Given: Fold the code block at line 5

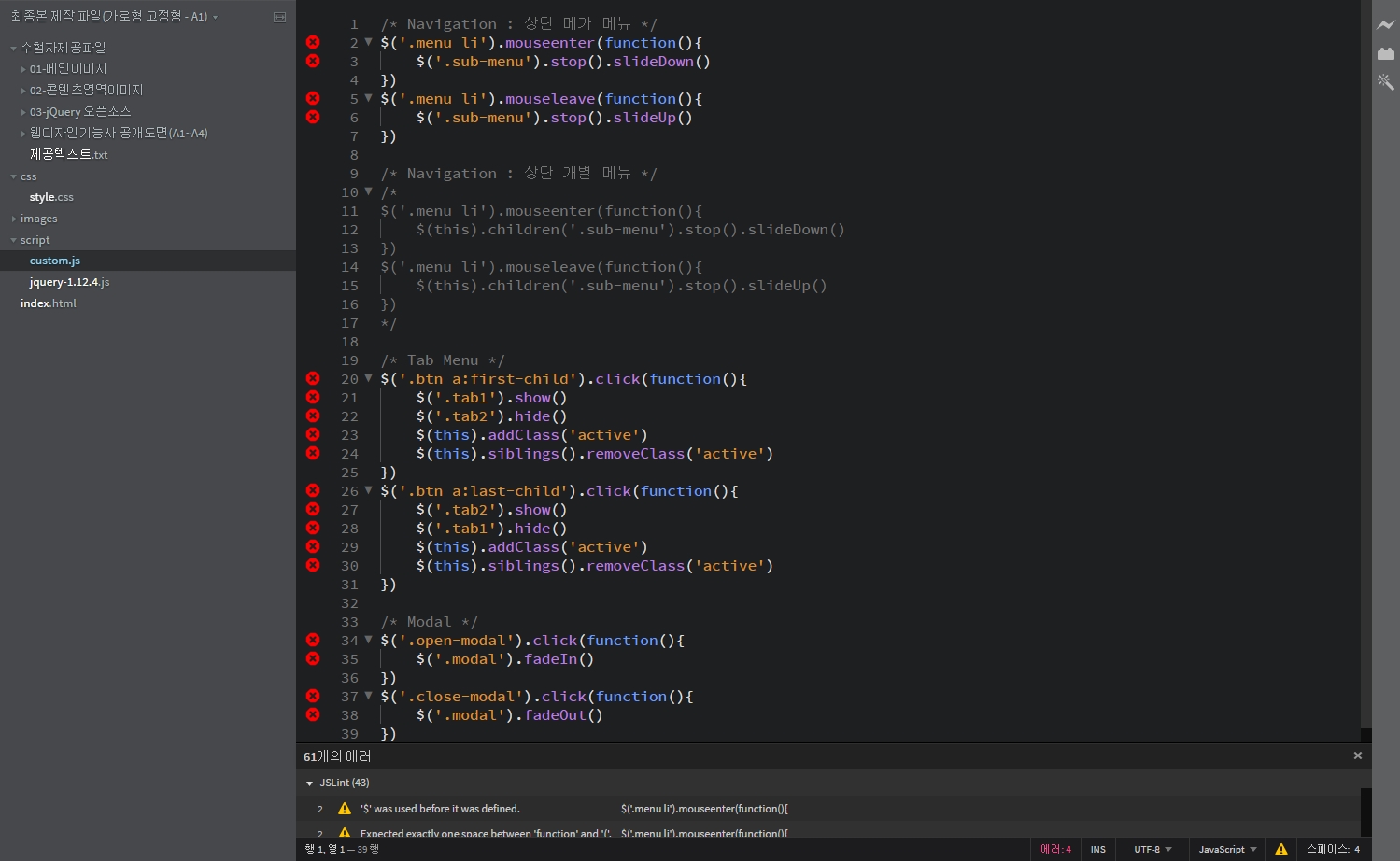Looking at the screenshot, I should pyautogui.click(x=369, y=98).
